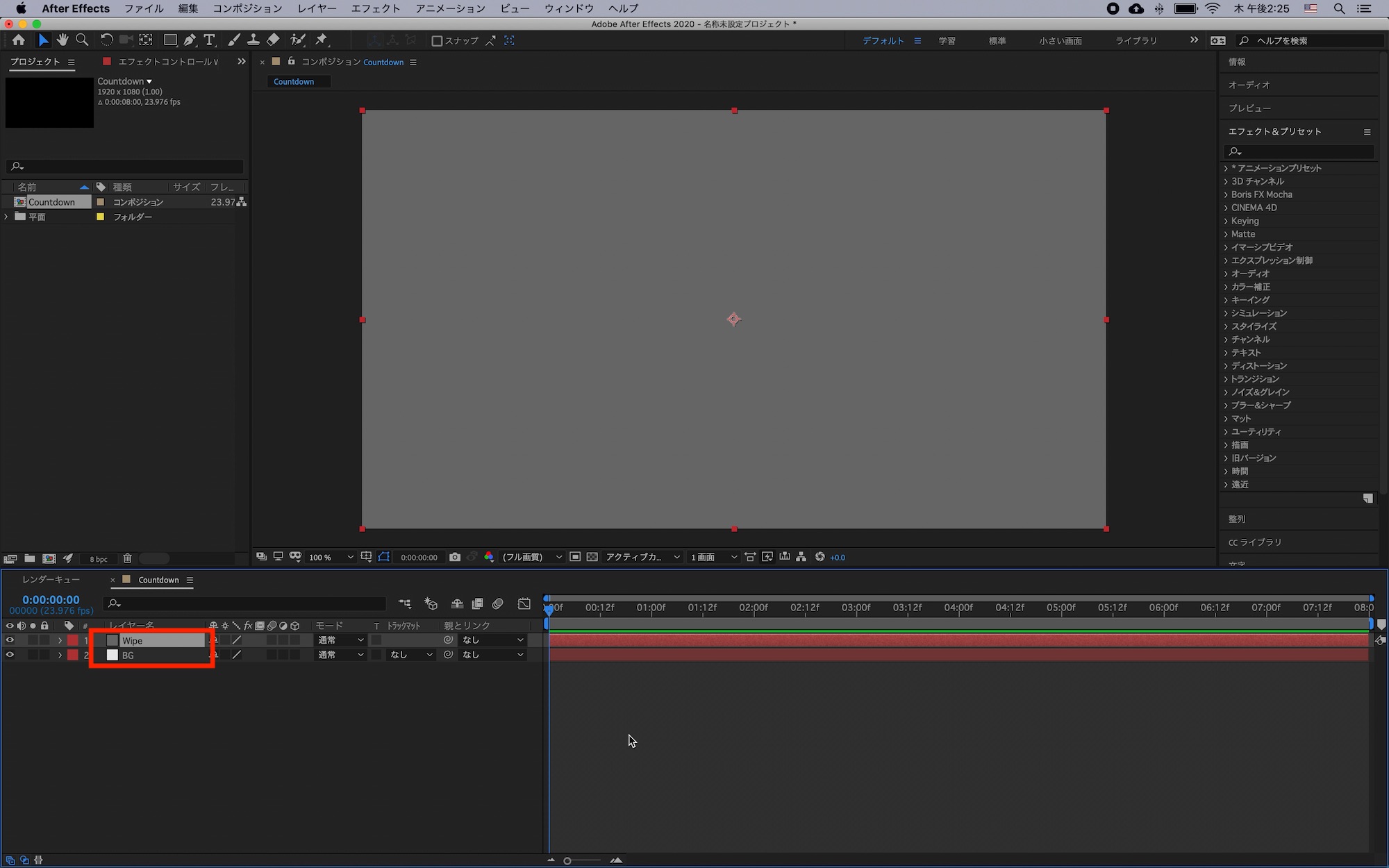
Task: Open the エフェクト menu in menu bar
Action: [375, 8]
